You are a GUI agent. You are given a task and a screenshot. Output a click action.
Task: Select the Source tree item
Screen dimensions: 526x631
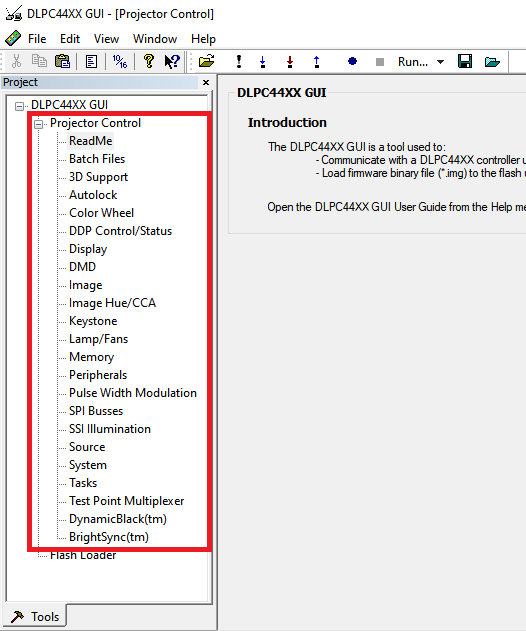(87, 447)
